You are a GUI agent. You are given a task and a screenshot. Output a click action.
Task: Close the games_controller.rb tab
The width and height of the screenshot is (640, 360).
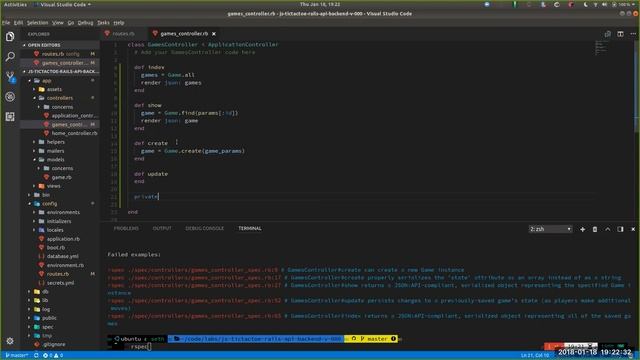coord(214,34)
